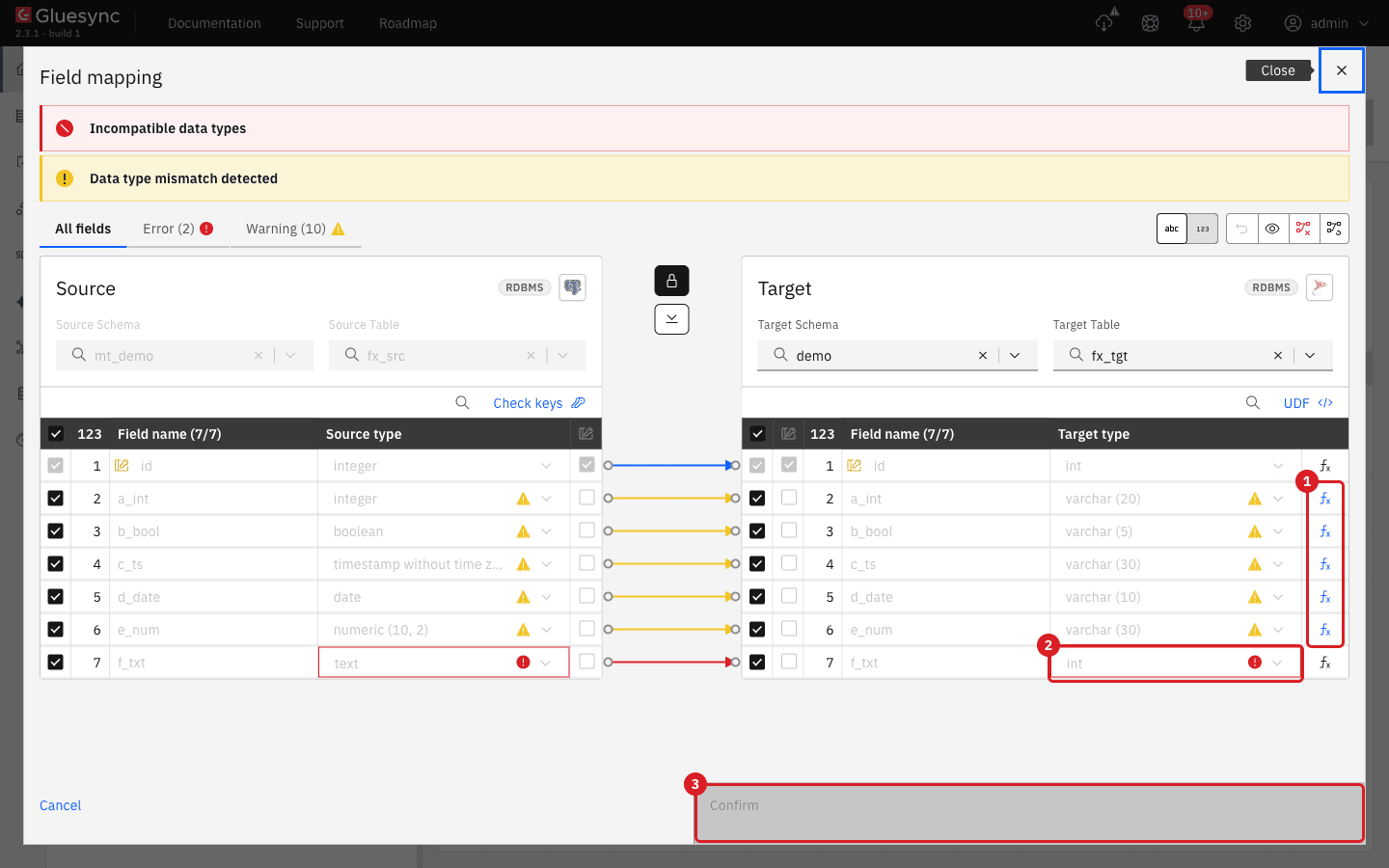Click the auto-map fields icon
Screen dimensions: 1389x868
1334,229
